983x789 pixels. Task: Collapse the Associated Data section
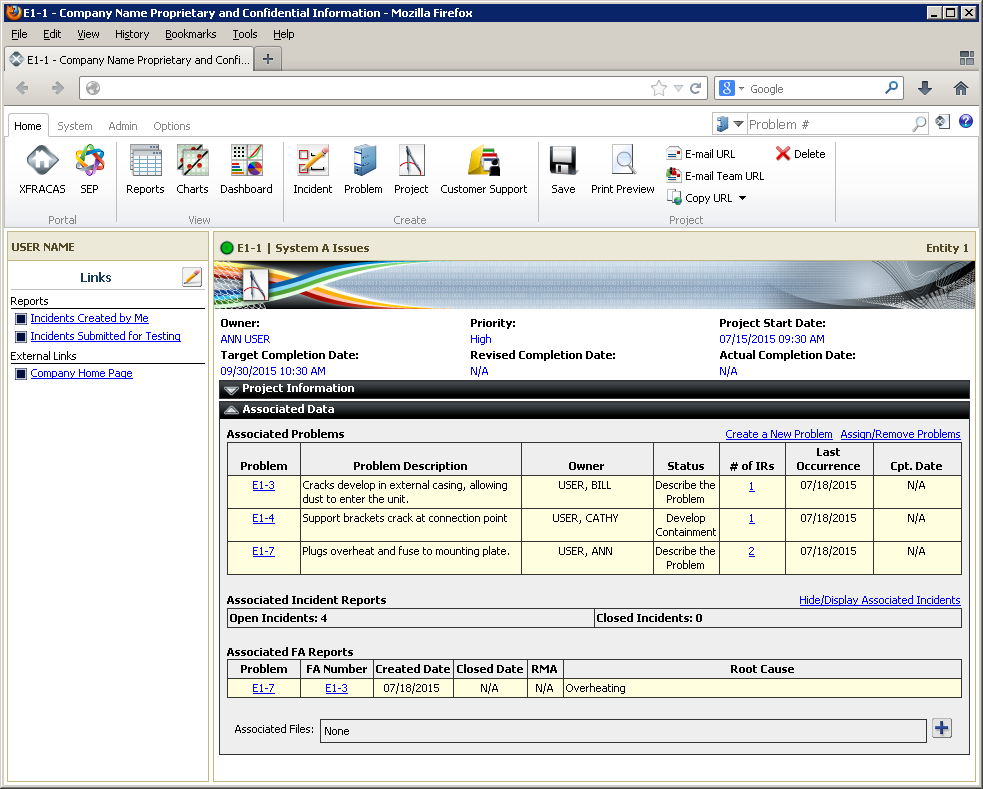pos(232,410)
